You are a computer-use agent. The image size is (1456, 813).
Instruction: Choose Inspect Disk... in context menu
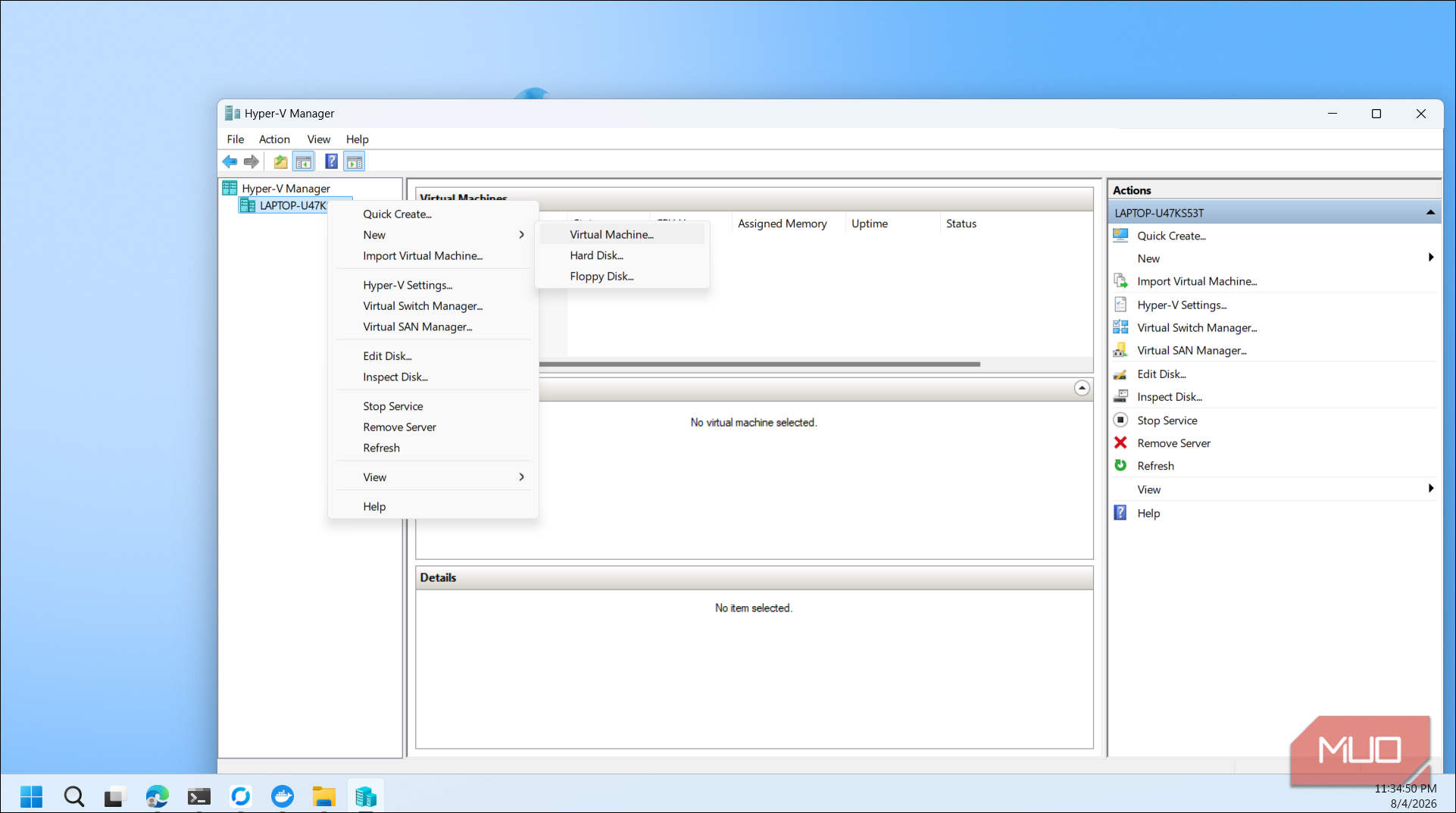[x=433, y=377]
